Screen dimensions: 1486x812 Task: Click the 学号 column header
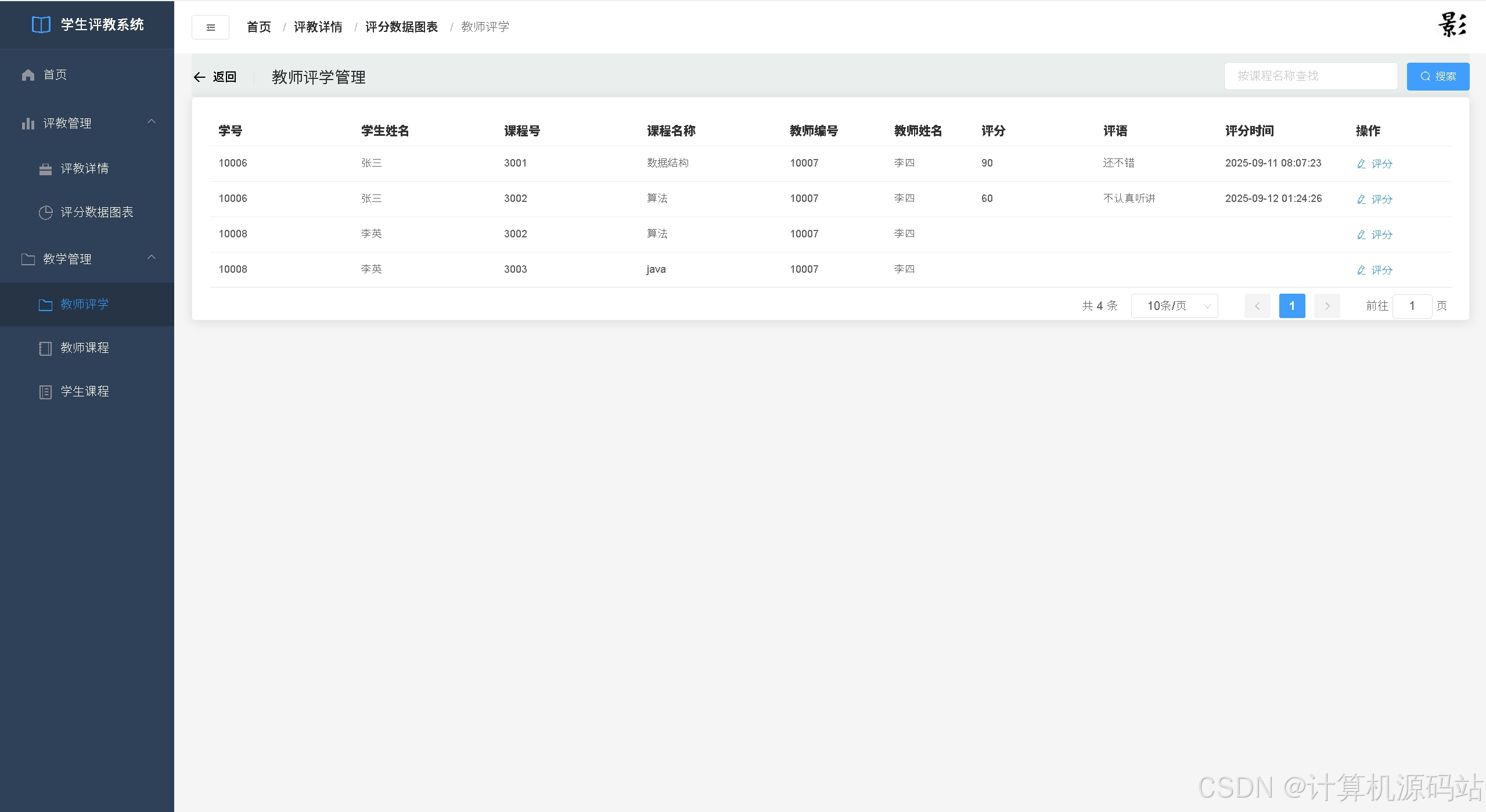pos(231,131)
